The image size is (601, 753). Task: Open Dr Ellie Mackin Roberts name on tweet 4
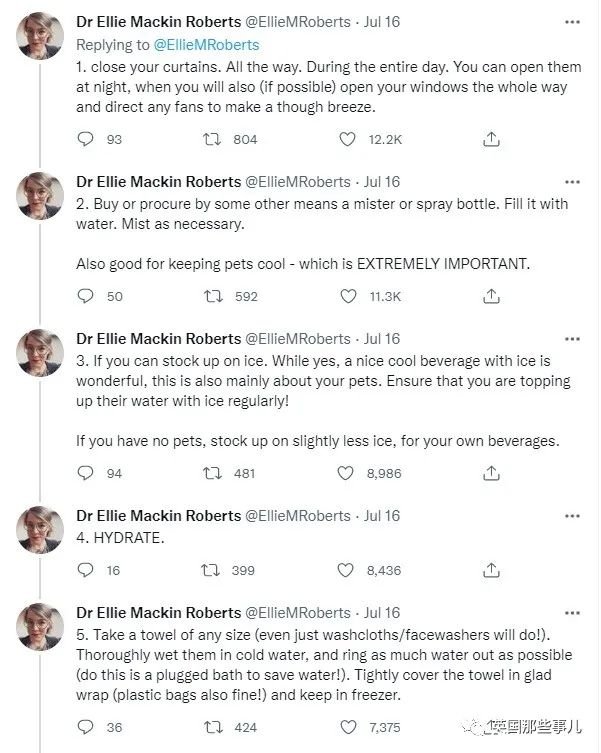(x=159, y=516)
